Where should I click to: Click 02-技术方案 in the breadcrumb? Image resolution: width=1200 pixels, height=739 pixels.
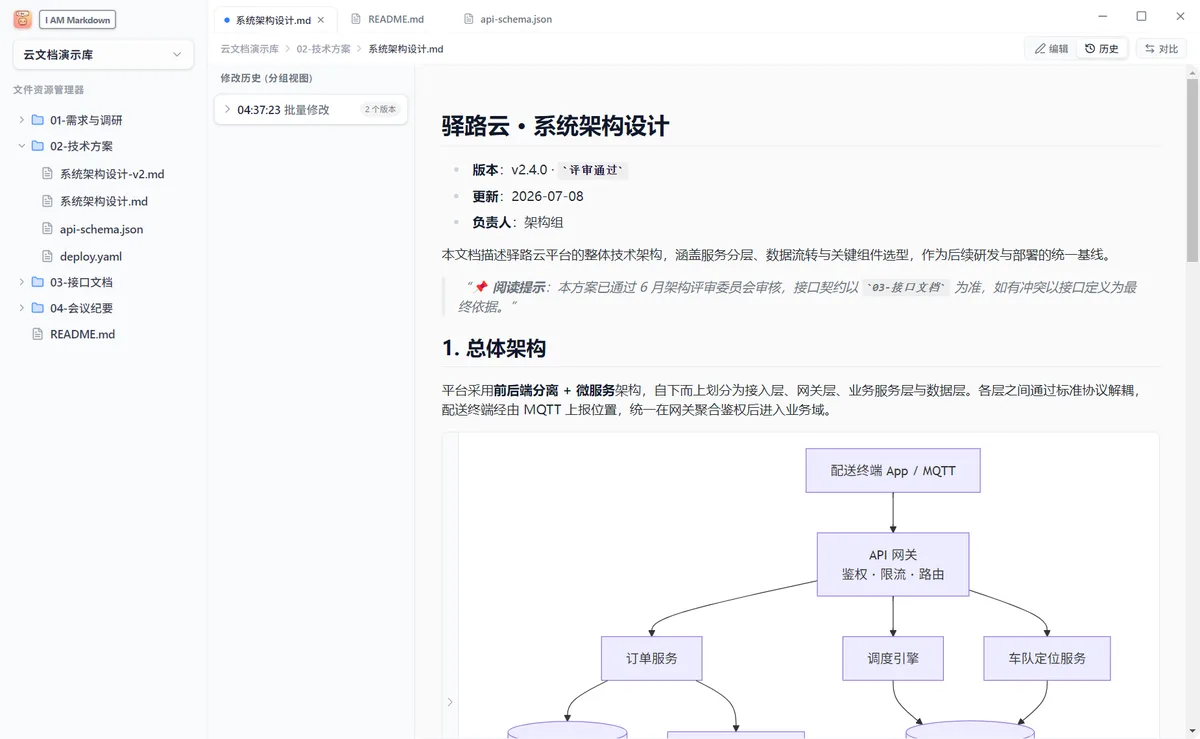[323, 49]
